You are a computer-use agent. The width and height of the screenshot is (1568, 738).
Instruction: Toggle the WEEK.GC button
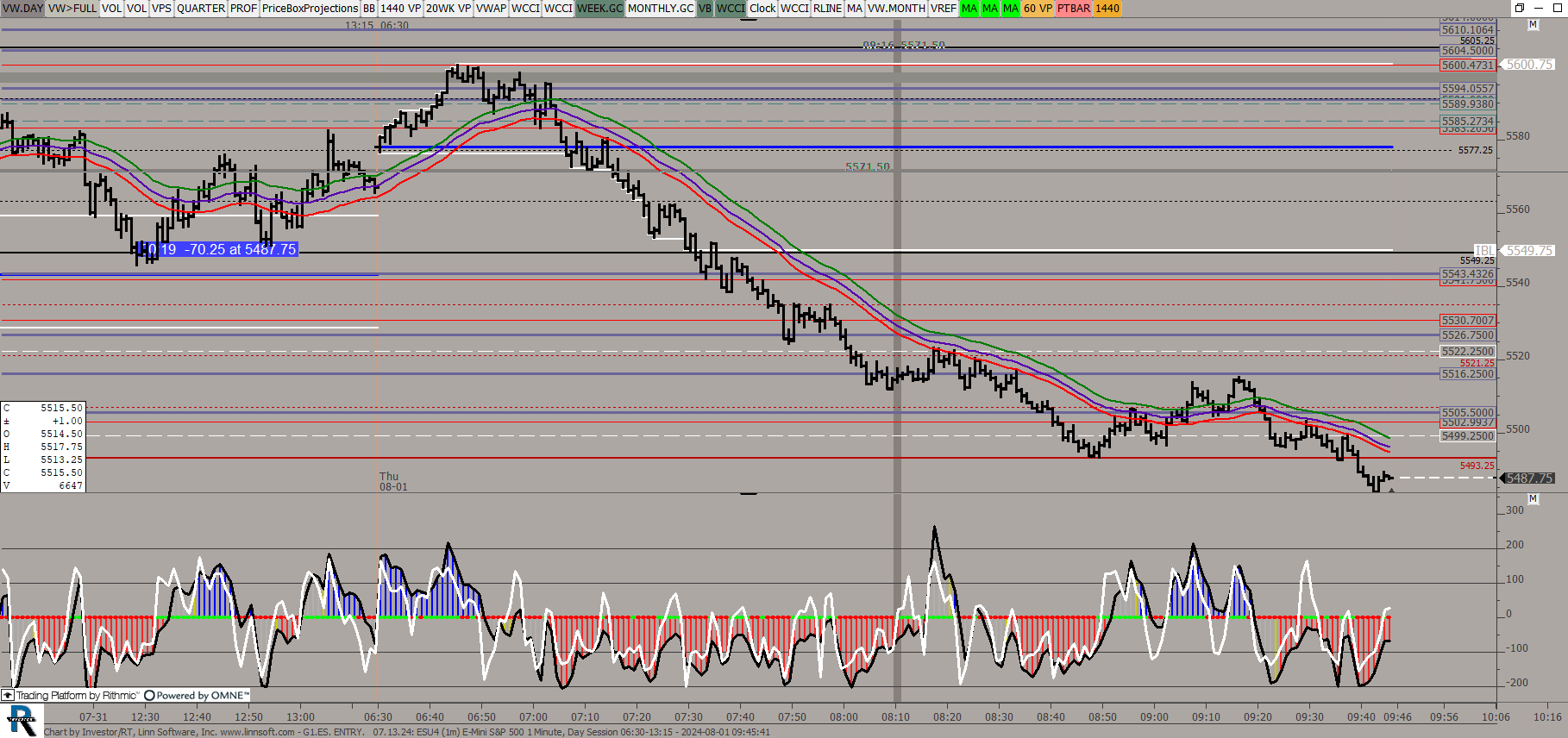599,8
